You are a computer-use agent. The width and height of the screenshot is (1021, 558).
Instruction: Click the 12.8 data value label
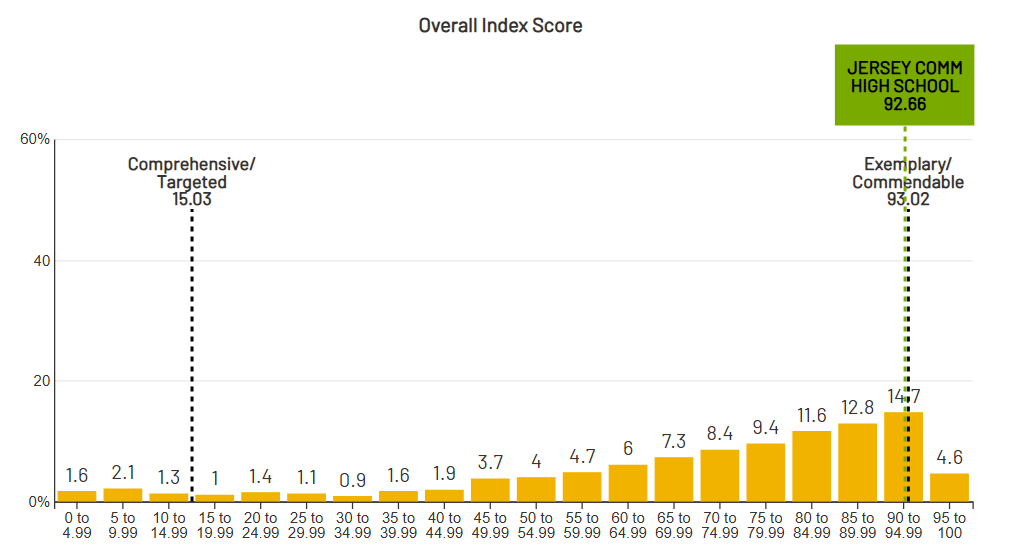coord(857,407)
